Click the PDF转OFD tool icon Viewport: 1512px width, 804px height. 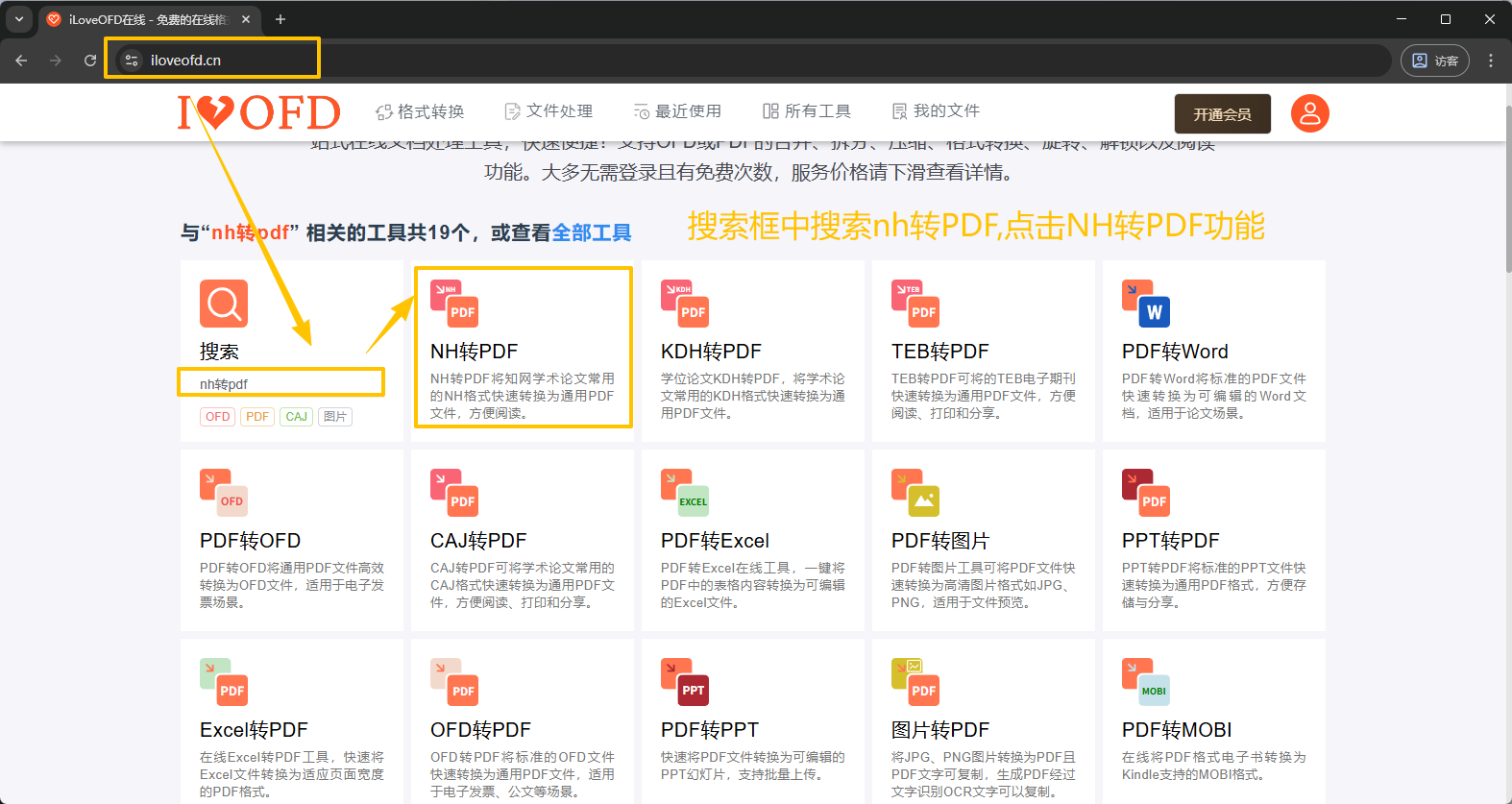[224, 493]
